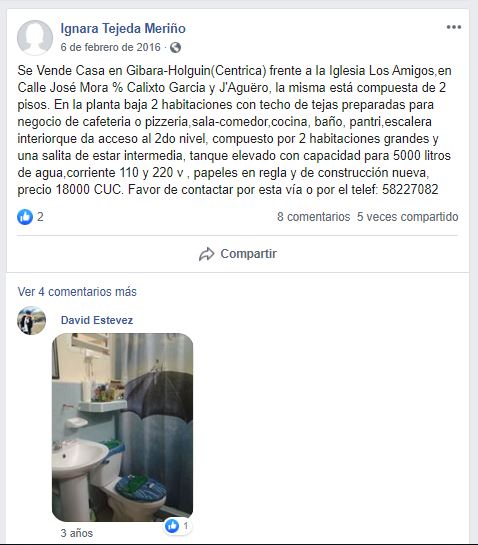Click the like icon on the bathroom photo

tap(172, 526)
